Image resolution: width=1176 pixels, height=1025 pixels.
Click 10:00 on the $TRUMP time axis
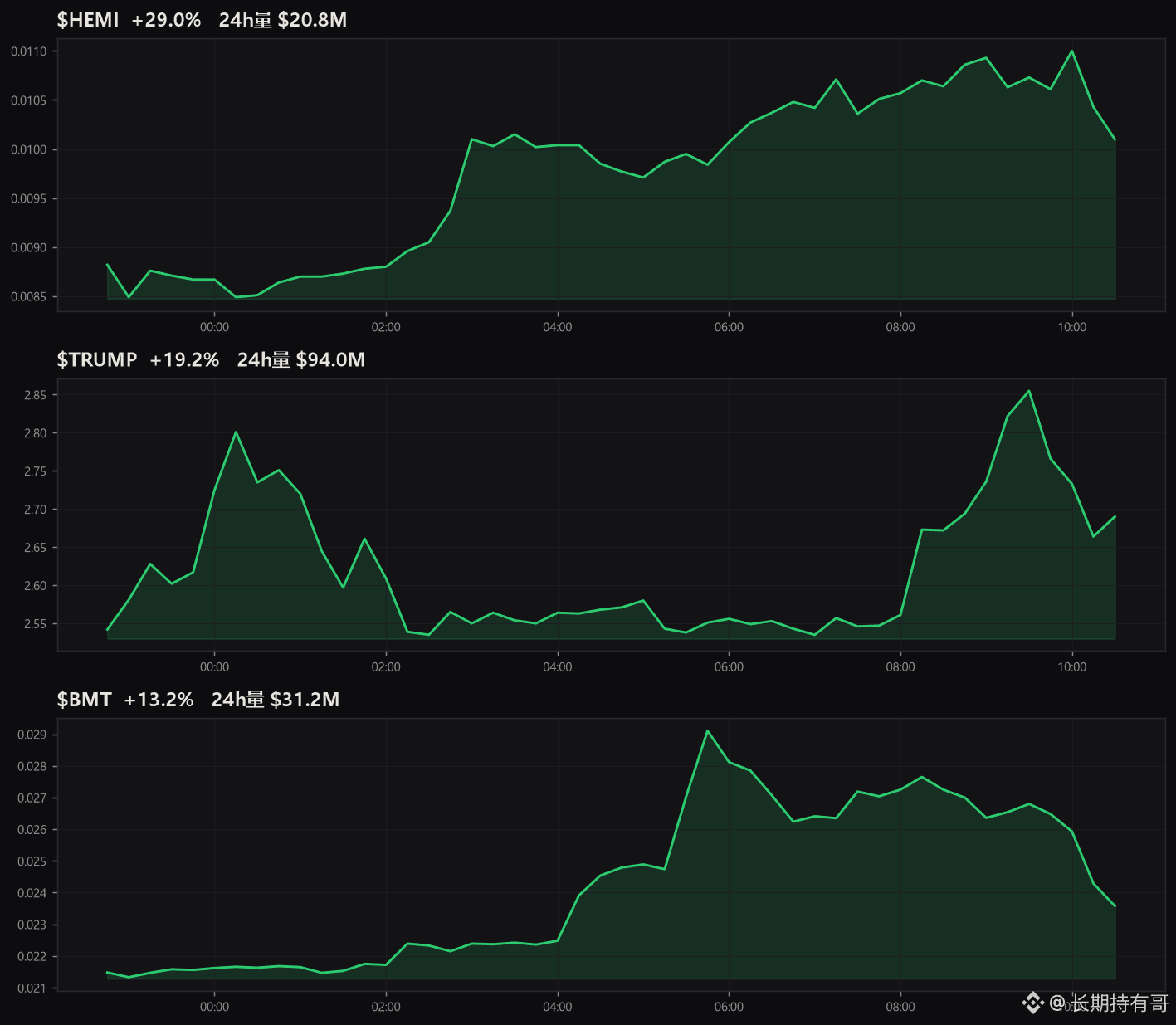[x=1072, y=667]
